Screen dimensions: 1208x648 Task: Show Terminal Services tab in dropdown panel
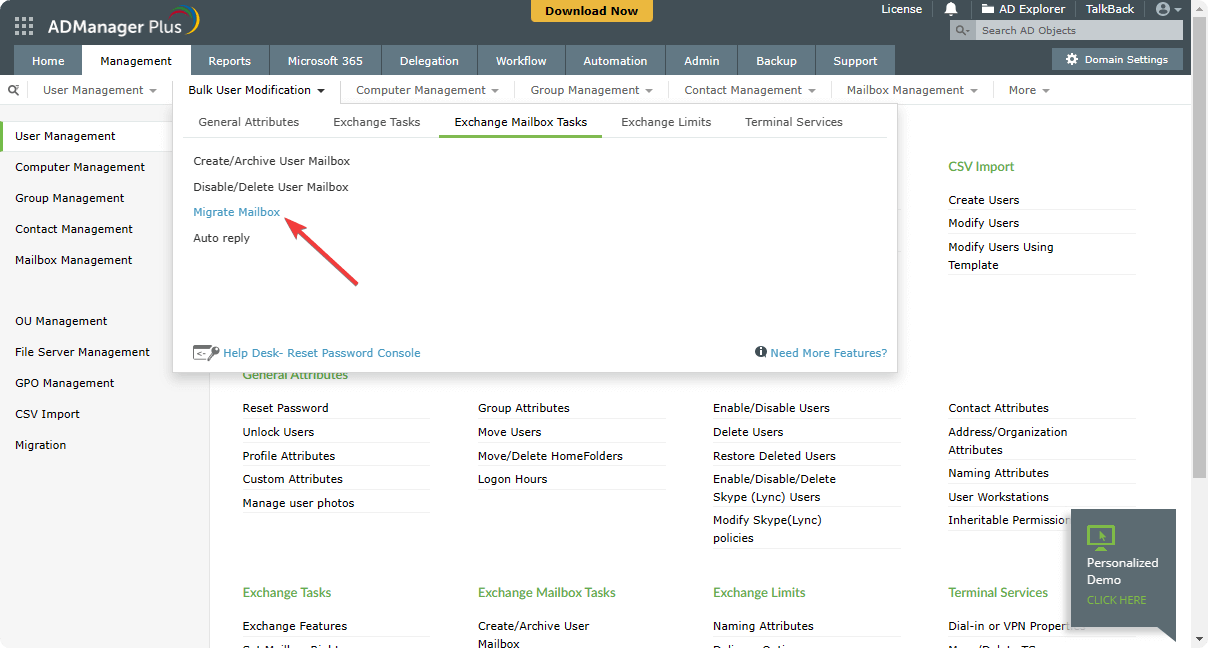tap(794, 122)
